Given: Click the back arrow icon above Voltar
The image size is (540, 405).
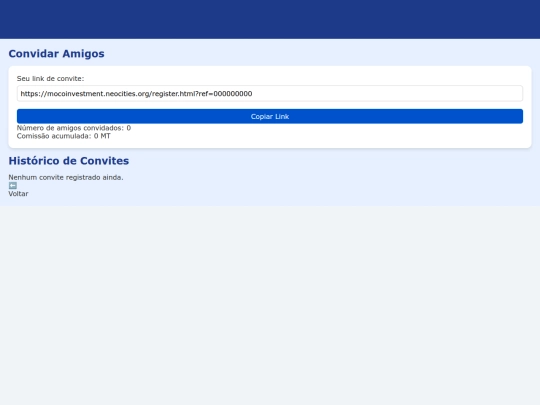Looking at the screenshot, I should pyautogui.click(x=13, y=186).
